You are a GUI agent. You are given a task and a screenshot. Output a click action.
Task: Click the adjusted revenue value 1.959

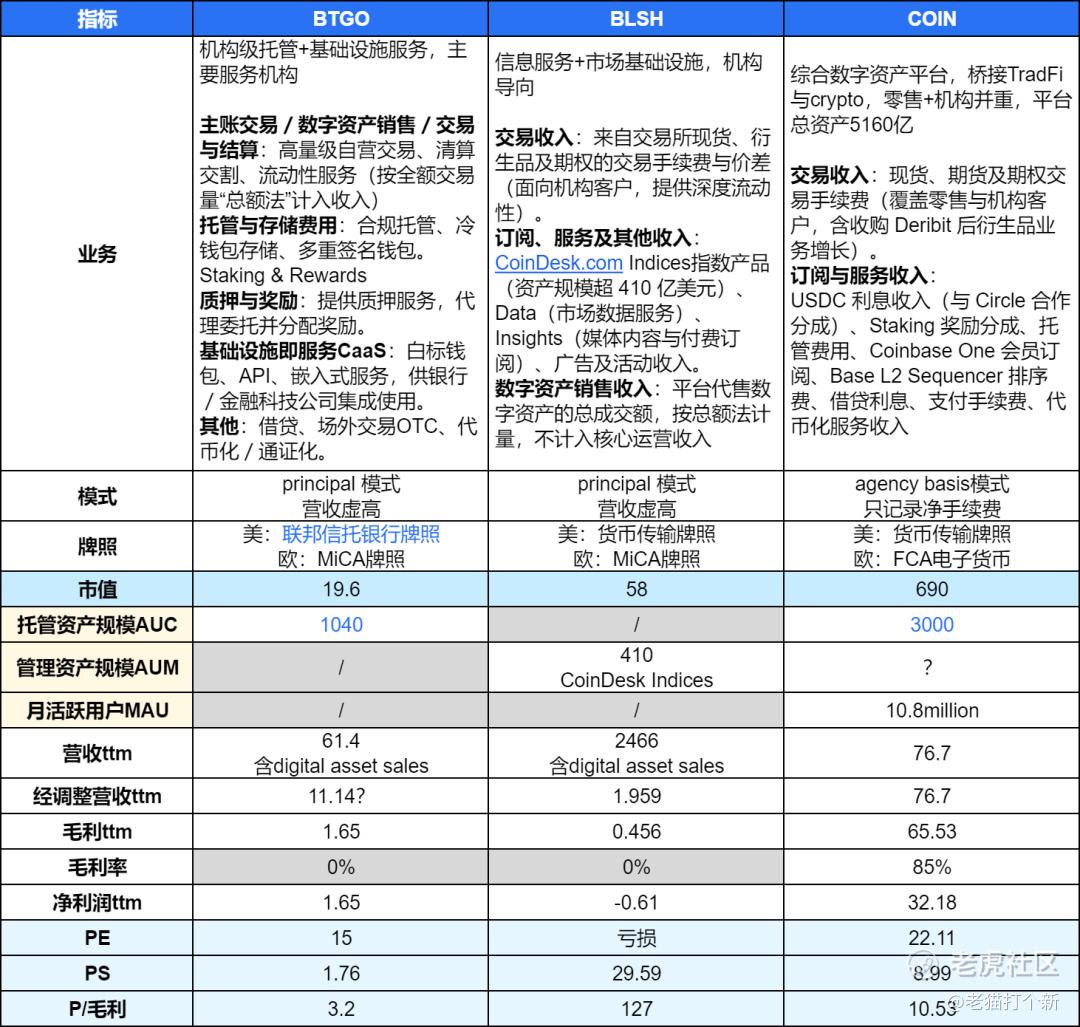pyautogui.click(x=636, y=796)
